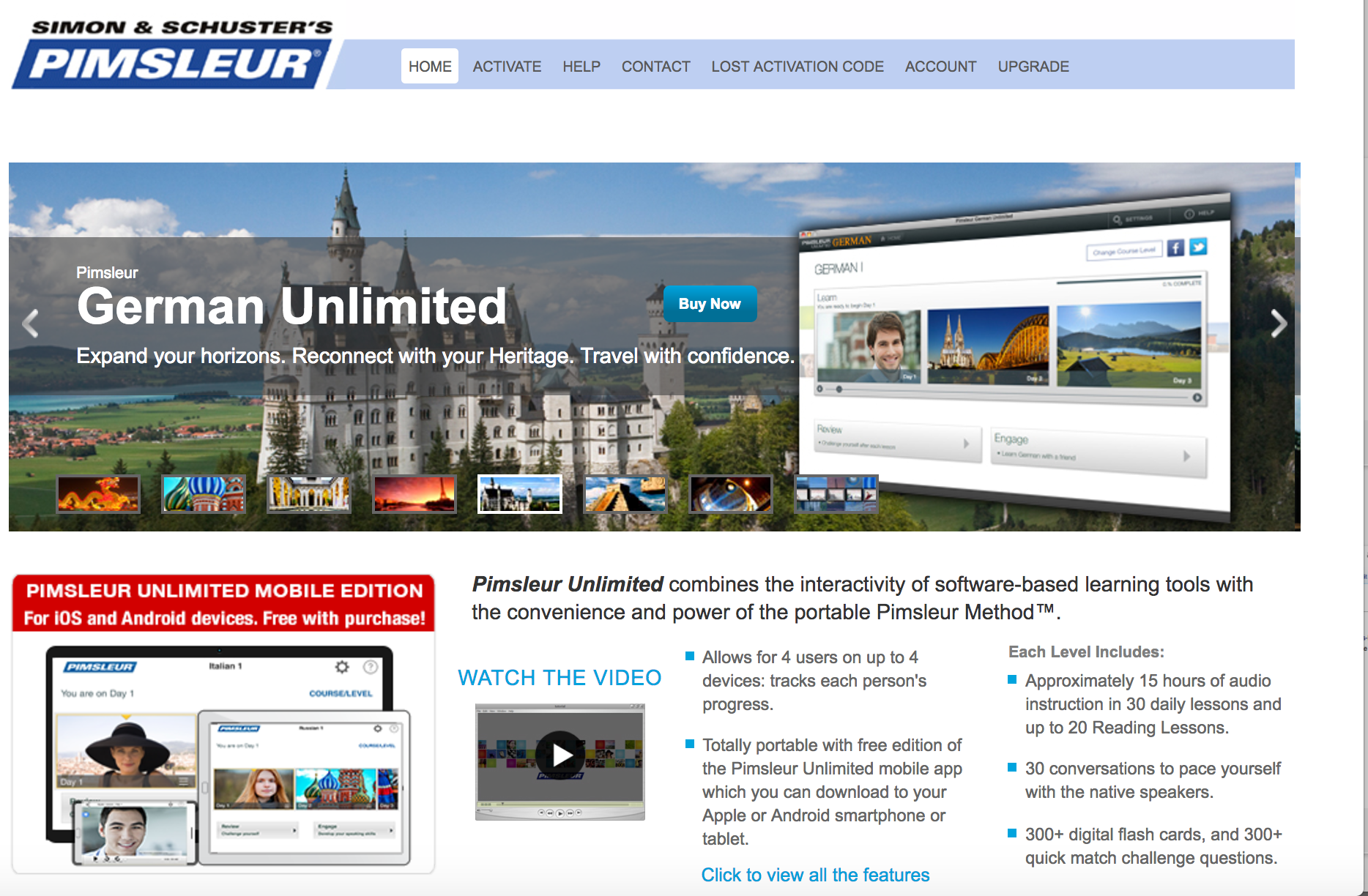Open LOST ACTIVATION CODE page
Image resolution: width=1368 pixels, height=896 pixels.
(798, 67)
